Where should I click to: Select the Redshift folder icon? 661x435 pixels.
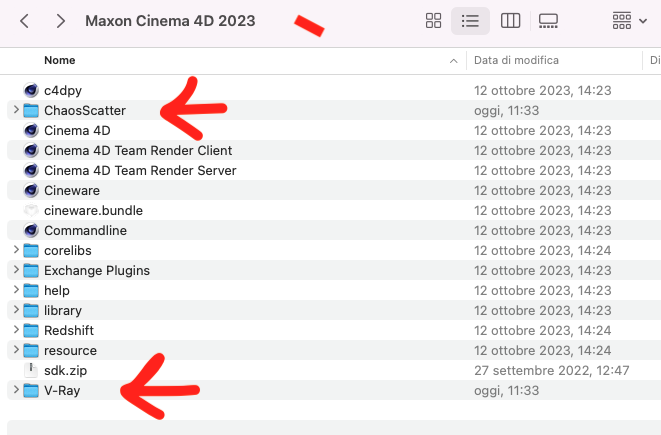31,330
